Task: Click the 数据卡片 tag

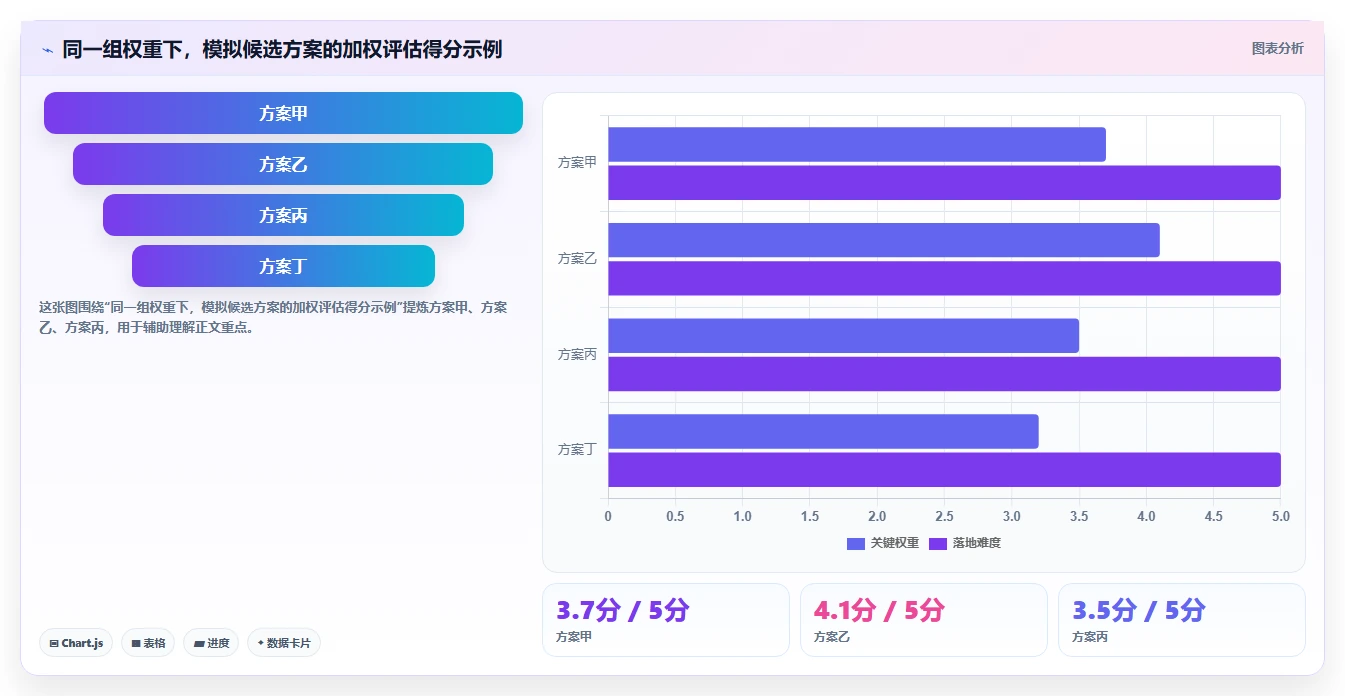Action: click(x=284, y=643)
